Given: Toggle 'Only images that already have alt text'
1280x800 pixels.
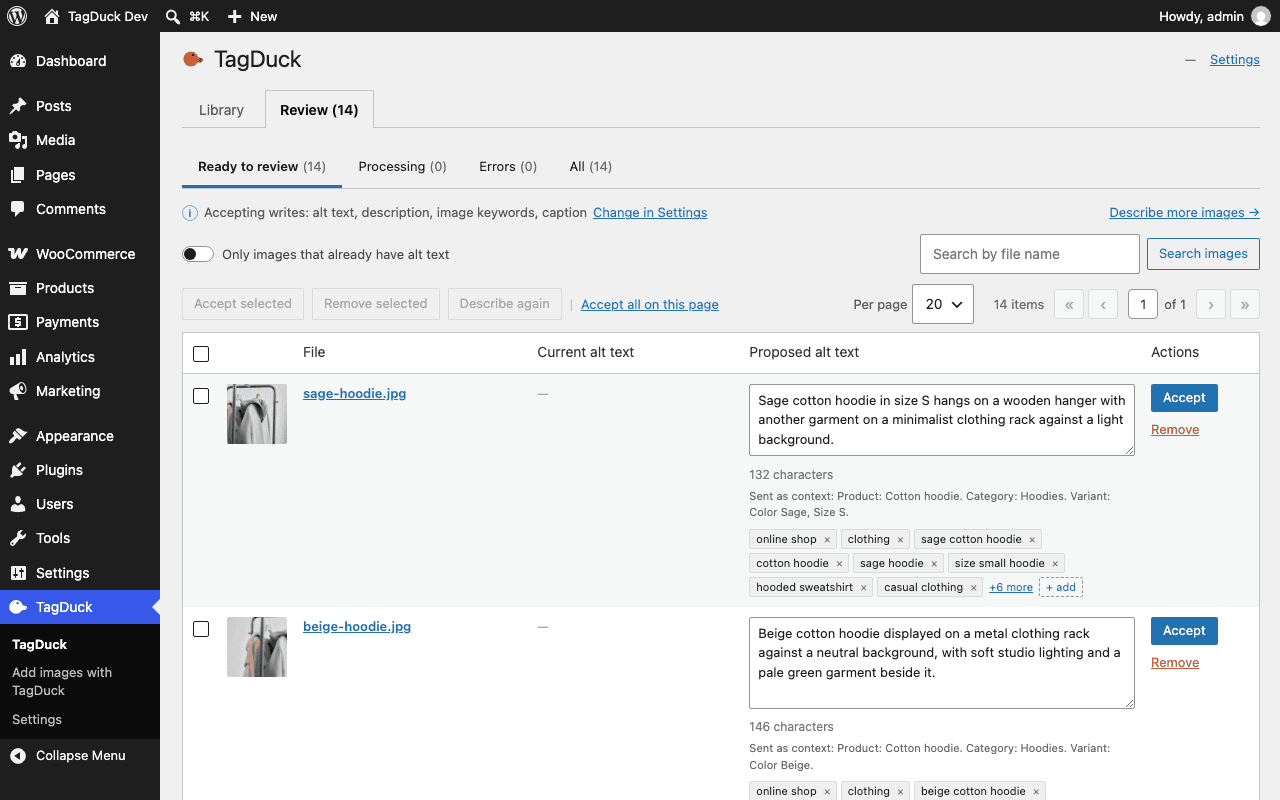Looking at the screenshot, I should (198, 254).
